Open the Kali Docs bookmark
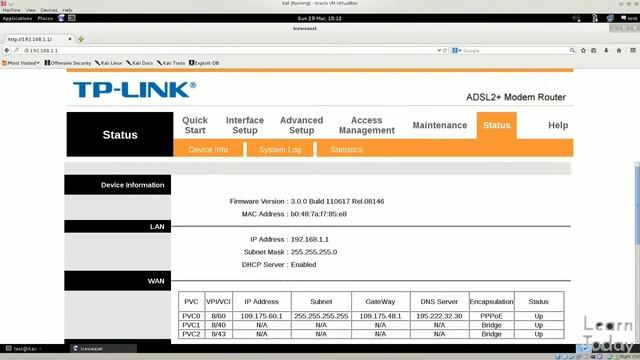640x360 pixels. click(x=140, y=63)
